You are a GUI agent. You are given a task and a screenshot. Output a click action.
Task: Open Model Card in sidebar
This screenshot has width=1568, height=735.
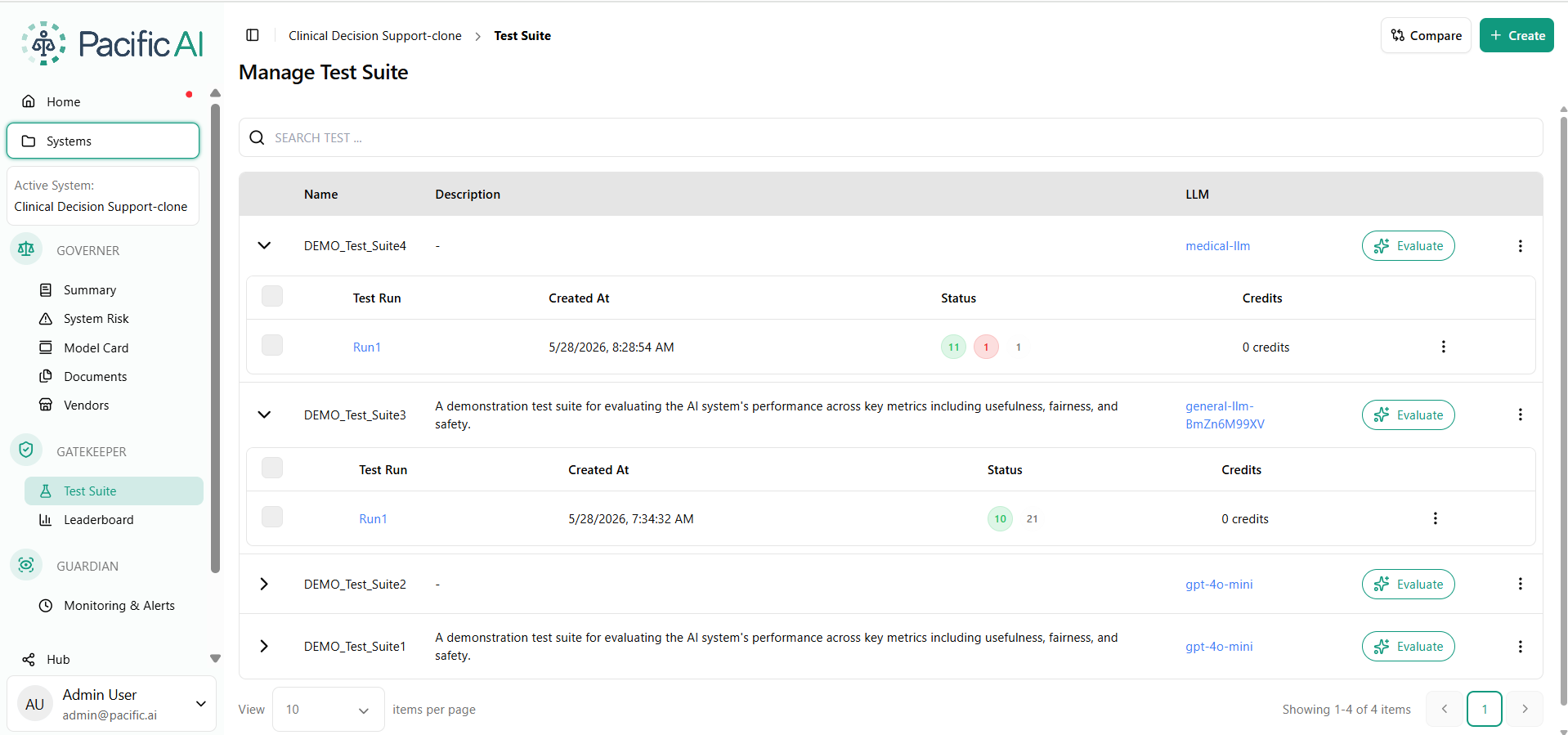pos(96,347)
